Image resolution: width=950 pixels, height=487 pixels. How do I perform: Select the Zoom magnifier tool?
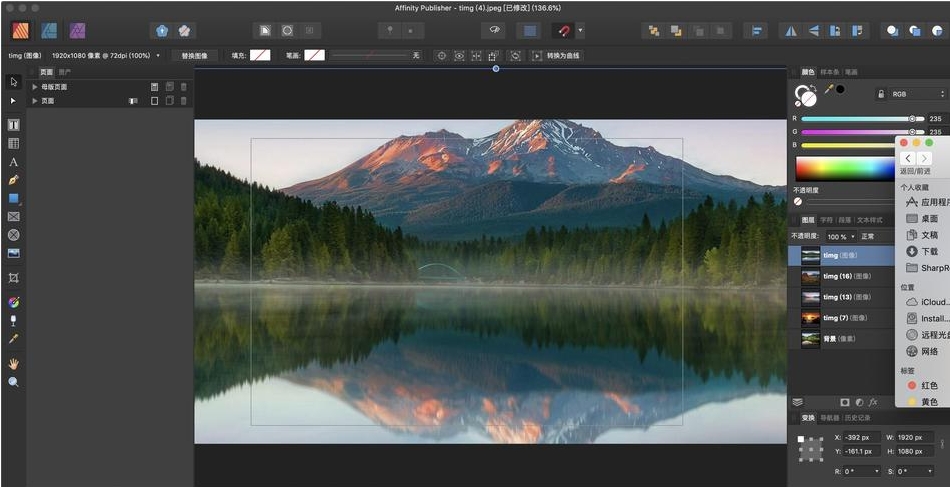pyautogui.click(x=13, y=382)
